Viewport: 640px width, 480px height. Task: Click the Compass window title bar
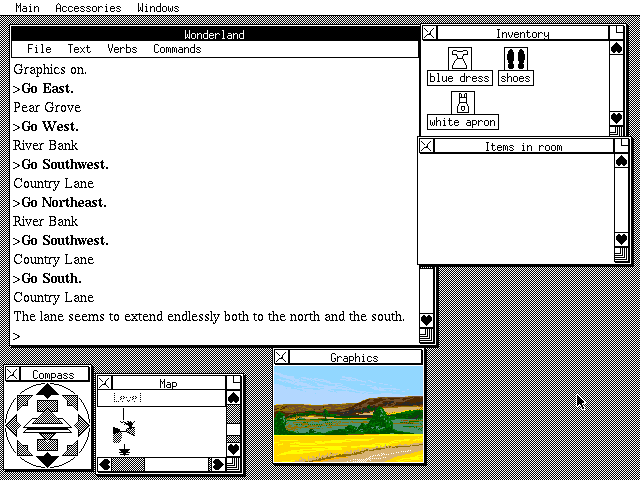tap(54, 374)
